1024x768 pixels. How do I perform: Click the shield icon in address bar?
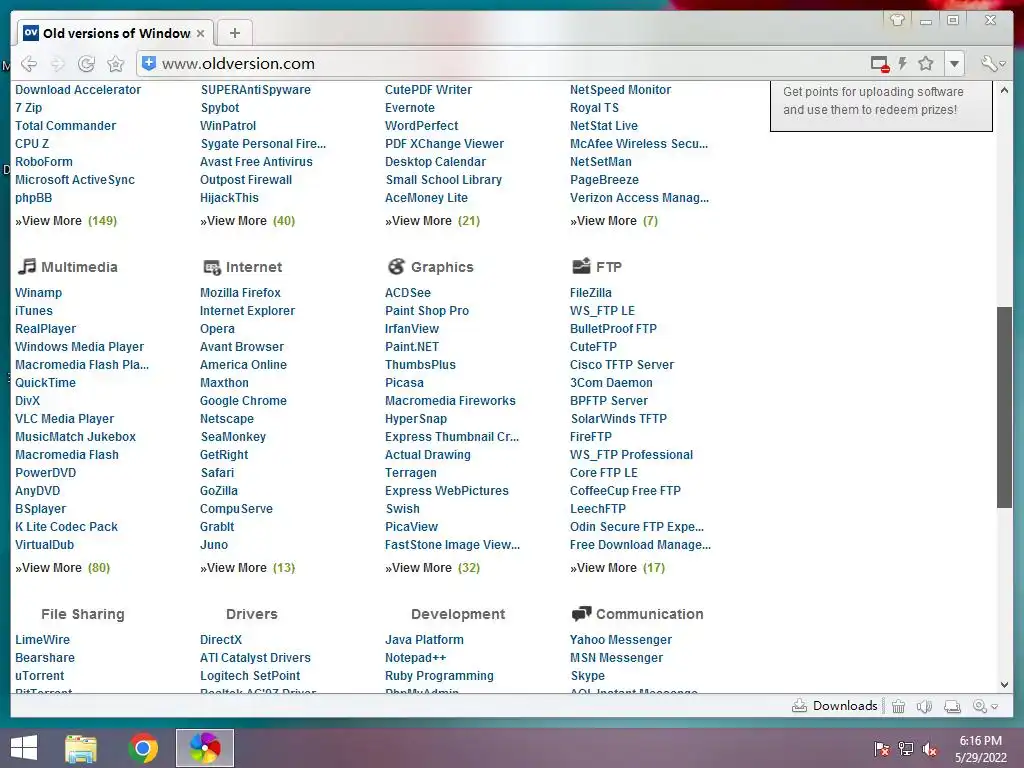(x=149, y=63)
